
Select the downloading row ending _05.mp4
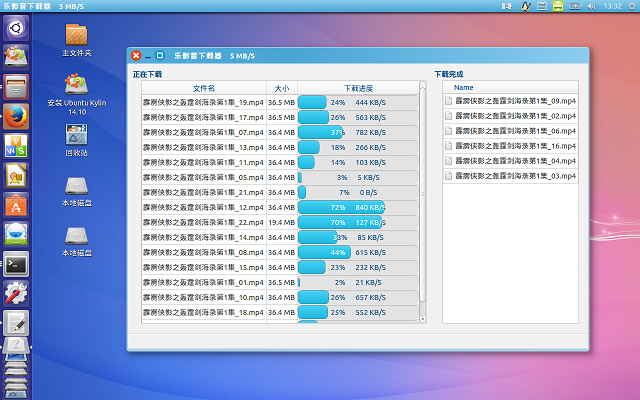pos(280,178)
